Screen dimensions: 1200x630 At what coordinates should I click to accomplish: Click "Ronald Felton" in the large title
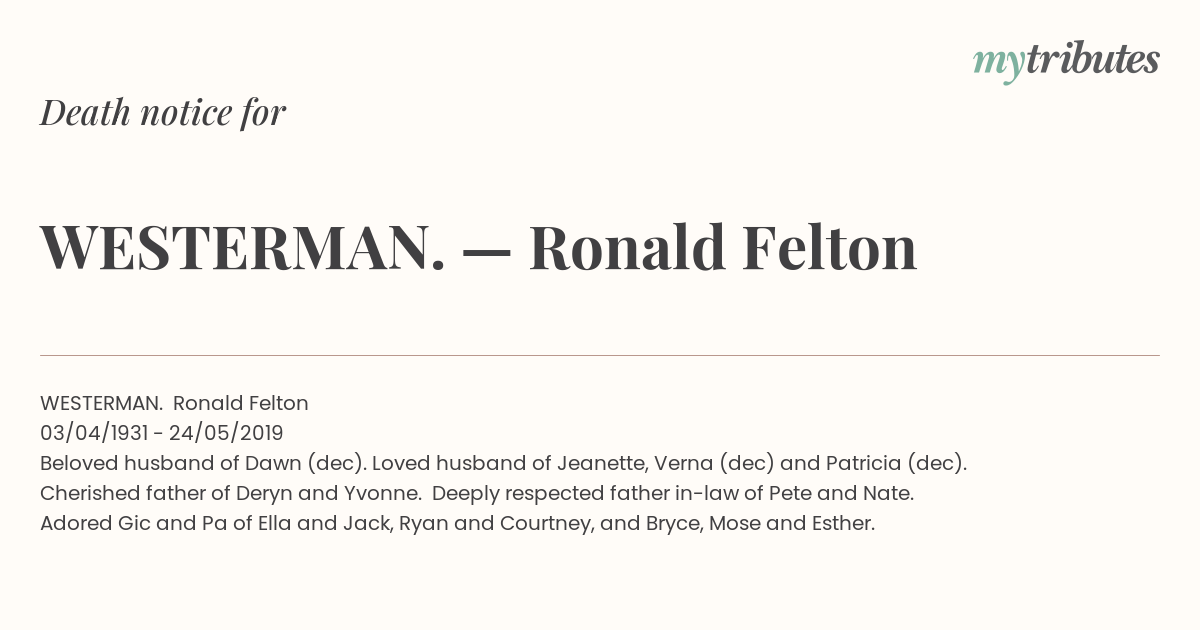coord(722,247)
